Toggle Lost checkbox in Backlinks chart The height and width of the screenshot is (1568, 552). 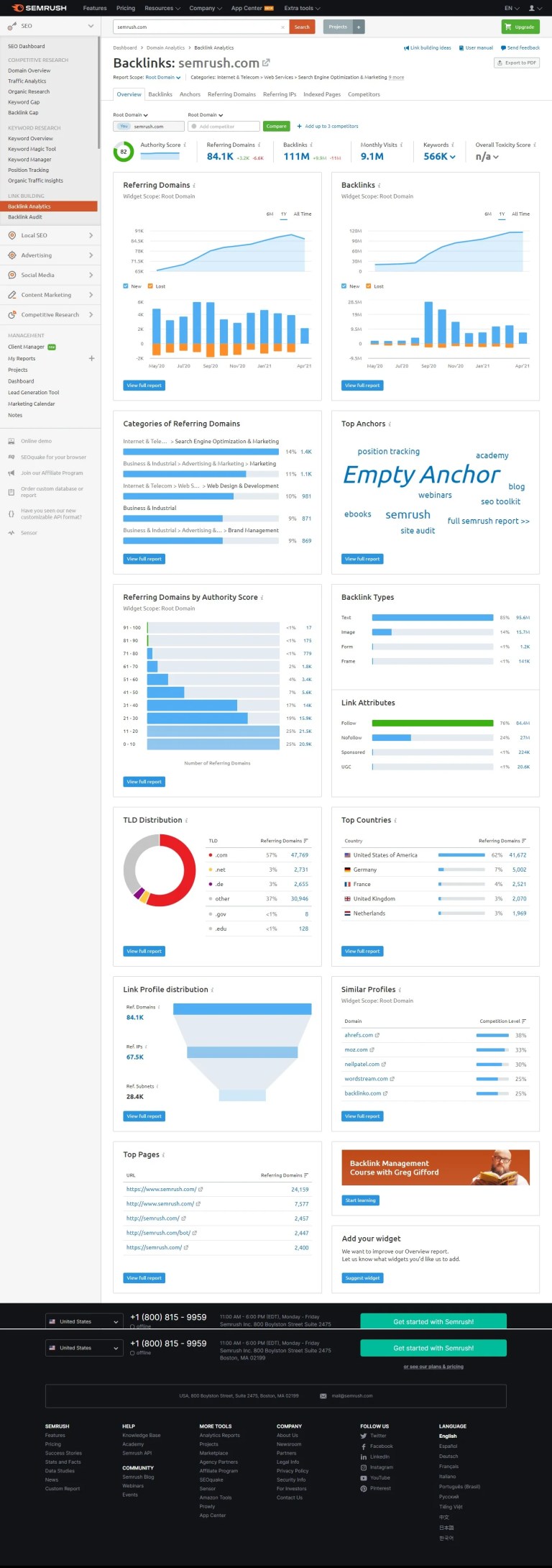(x=369, y=286)
